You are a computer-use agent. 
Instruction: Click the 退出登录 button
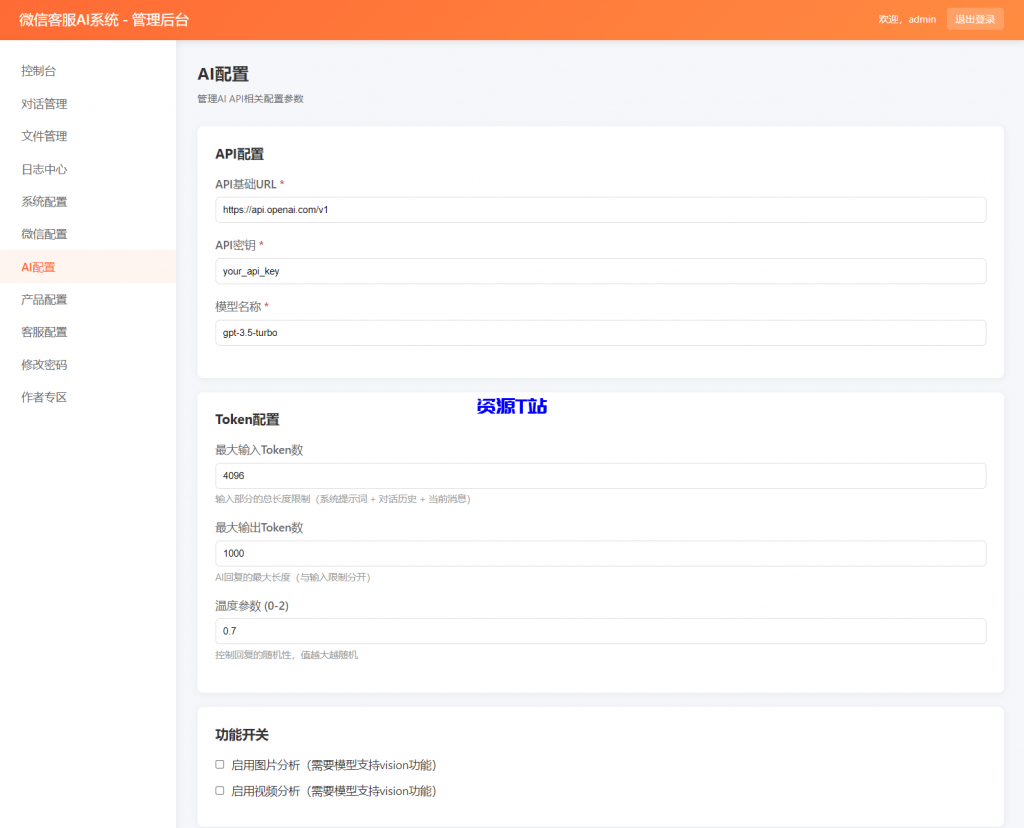[975, 19]
